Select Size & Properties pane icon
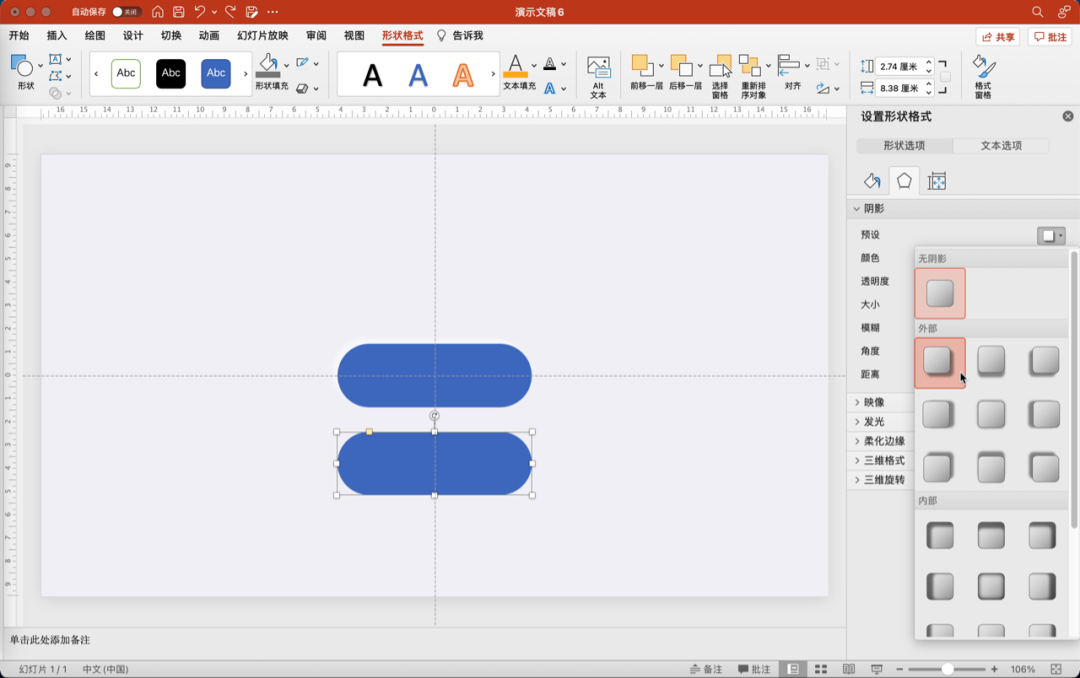 click(937, 181)
